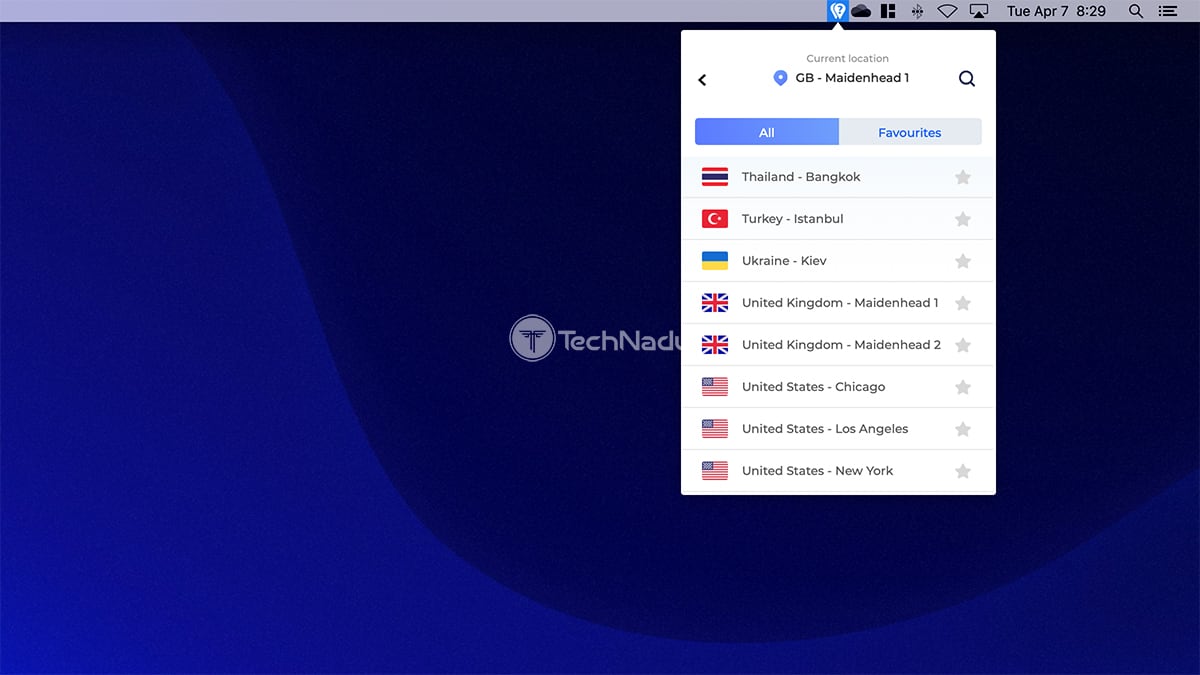The height and width of the screenshot is (675, 1200).
Task: Toggle the star for Los Angeles
Action: pyautogui.click(x=963, y=429)
